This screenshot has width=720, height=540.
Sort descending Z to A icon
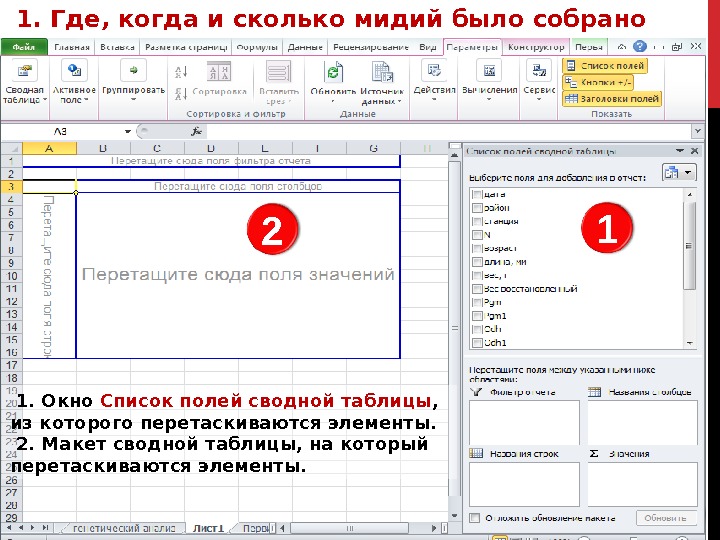181,94
